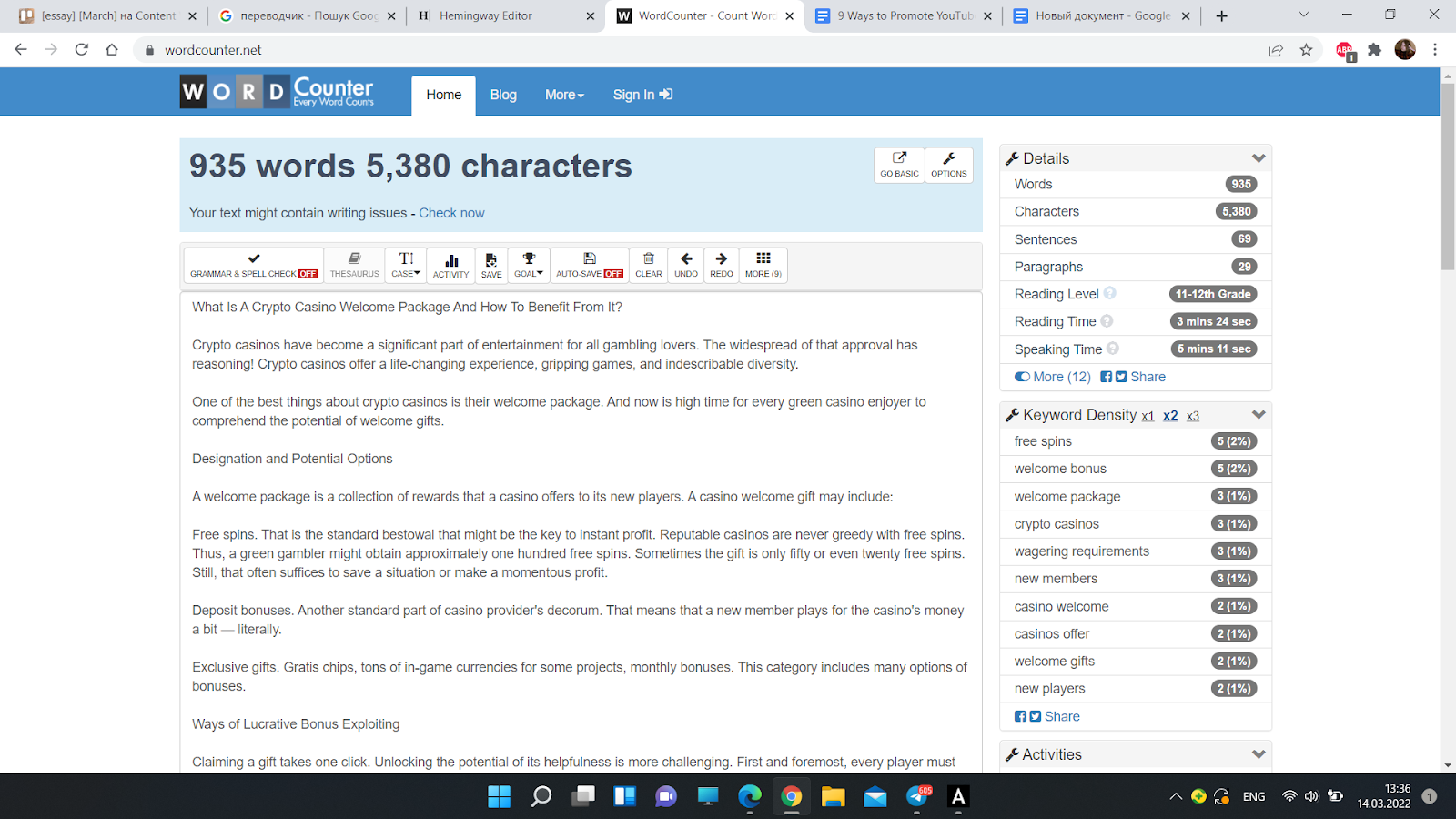This screenshot has width=1456, height=819.
Task: Open the Thesaurus tool
Action: (355, 265)
